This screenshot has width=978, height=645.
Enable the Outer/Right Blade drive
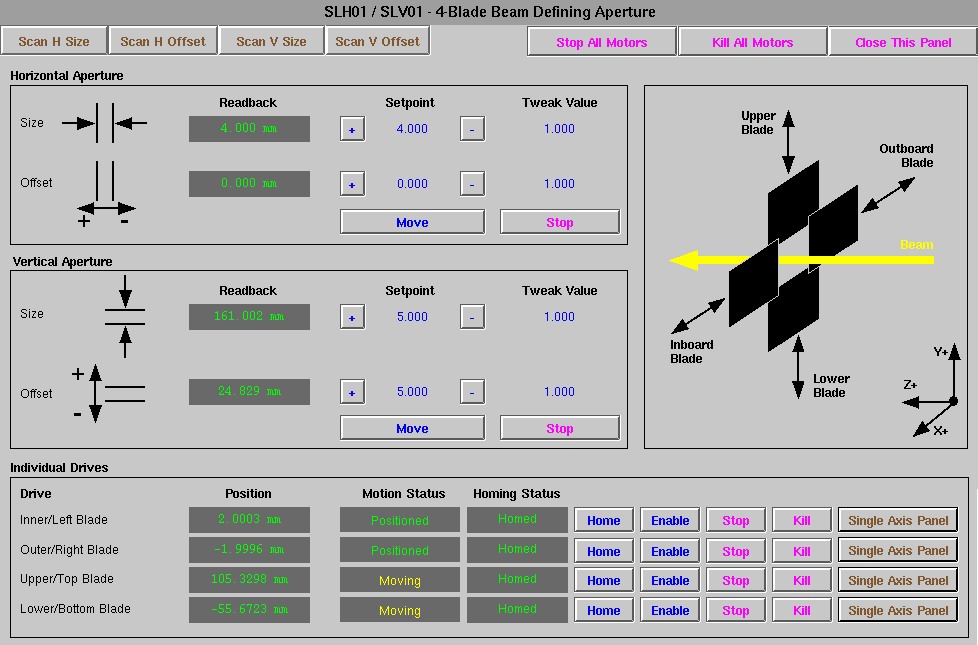coord(670,551)
